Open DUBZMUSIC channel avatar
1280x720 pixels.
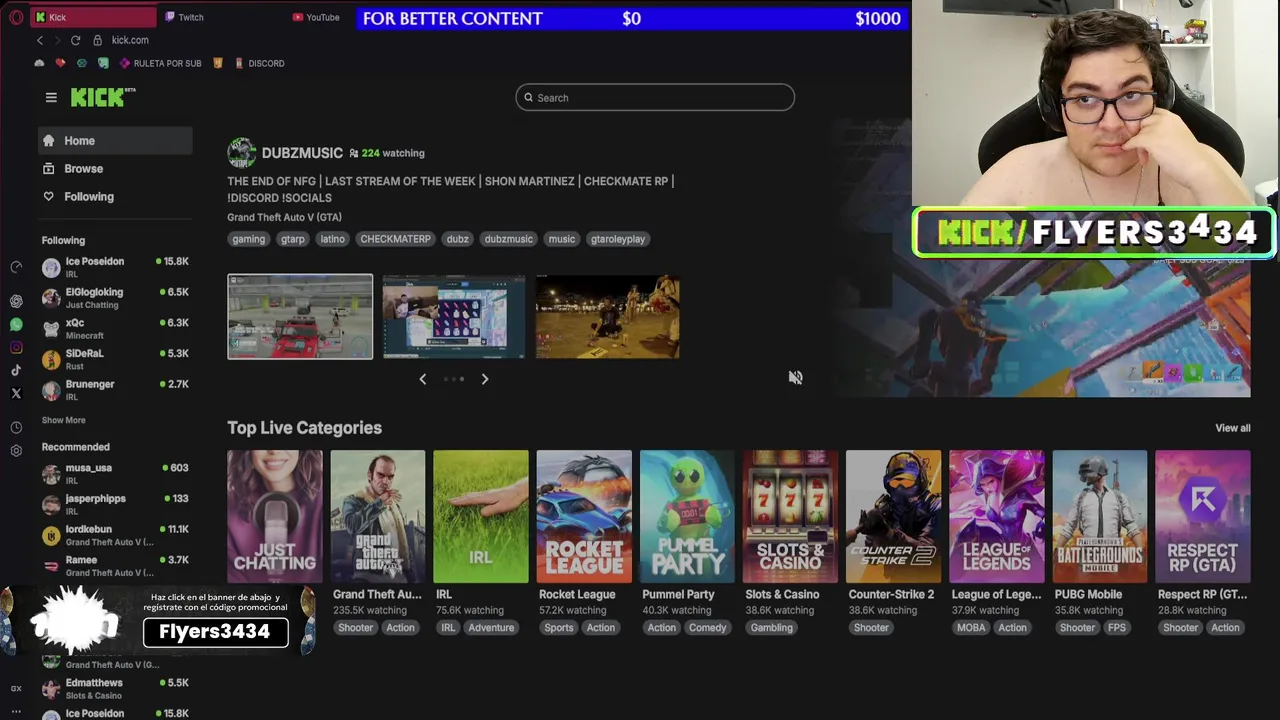(242, 153)
